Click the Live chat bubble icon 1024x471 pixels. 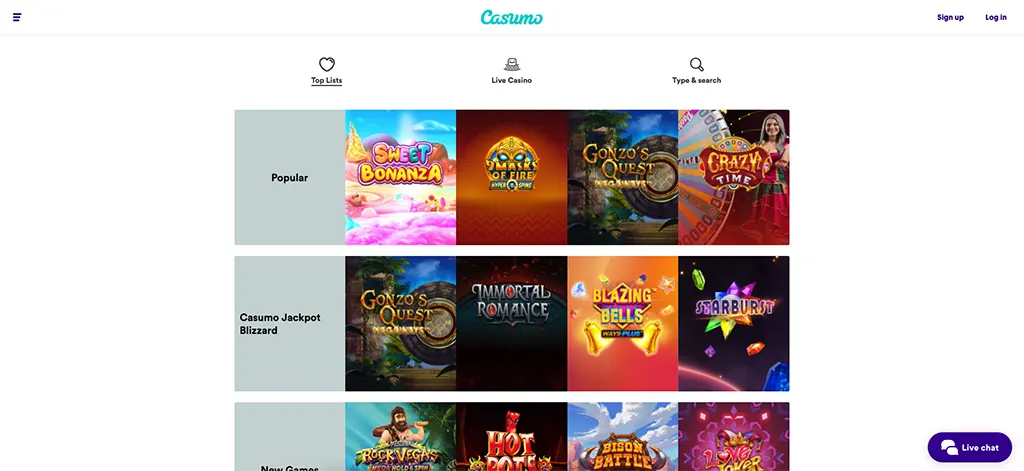pos(949,447)
